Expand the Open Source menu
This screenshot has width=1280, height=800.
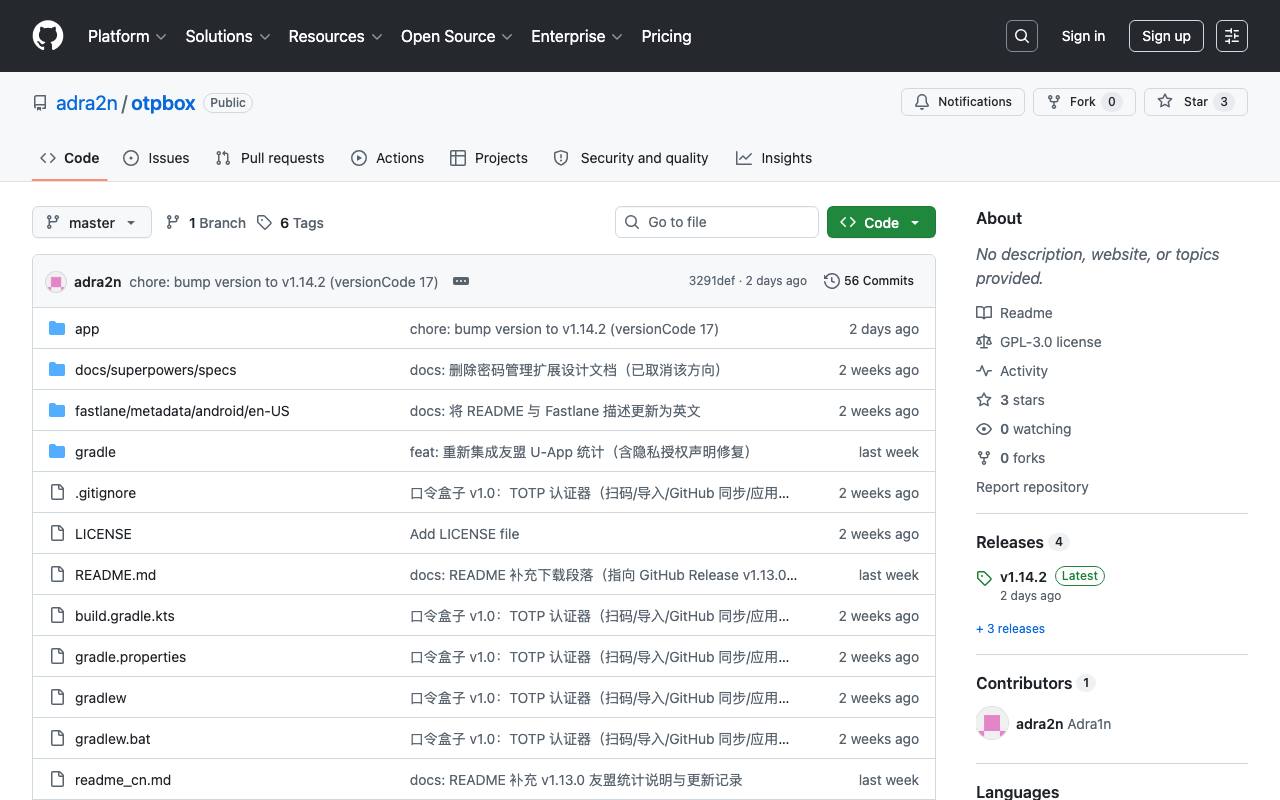(x=457, y=36)
